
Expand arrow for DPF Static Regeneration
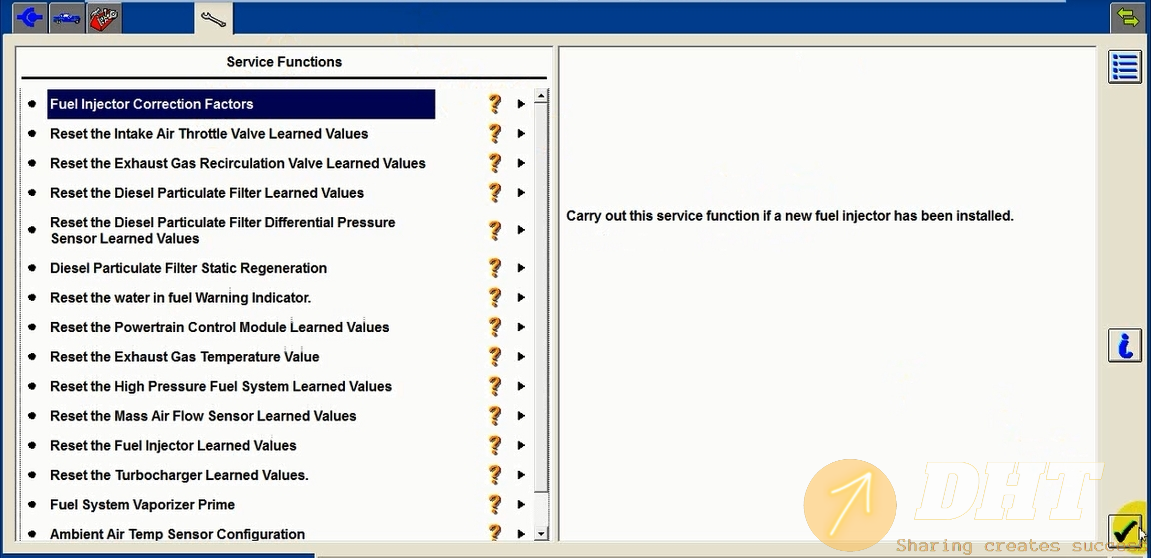521,268
